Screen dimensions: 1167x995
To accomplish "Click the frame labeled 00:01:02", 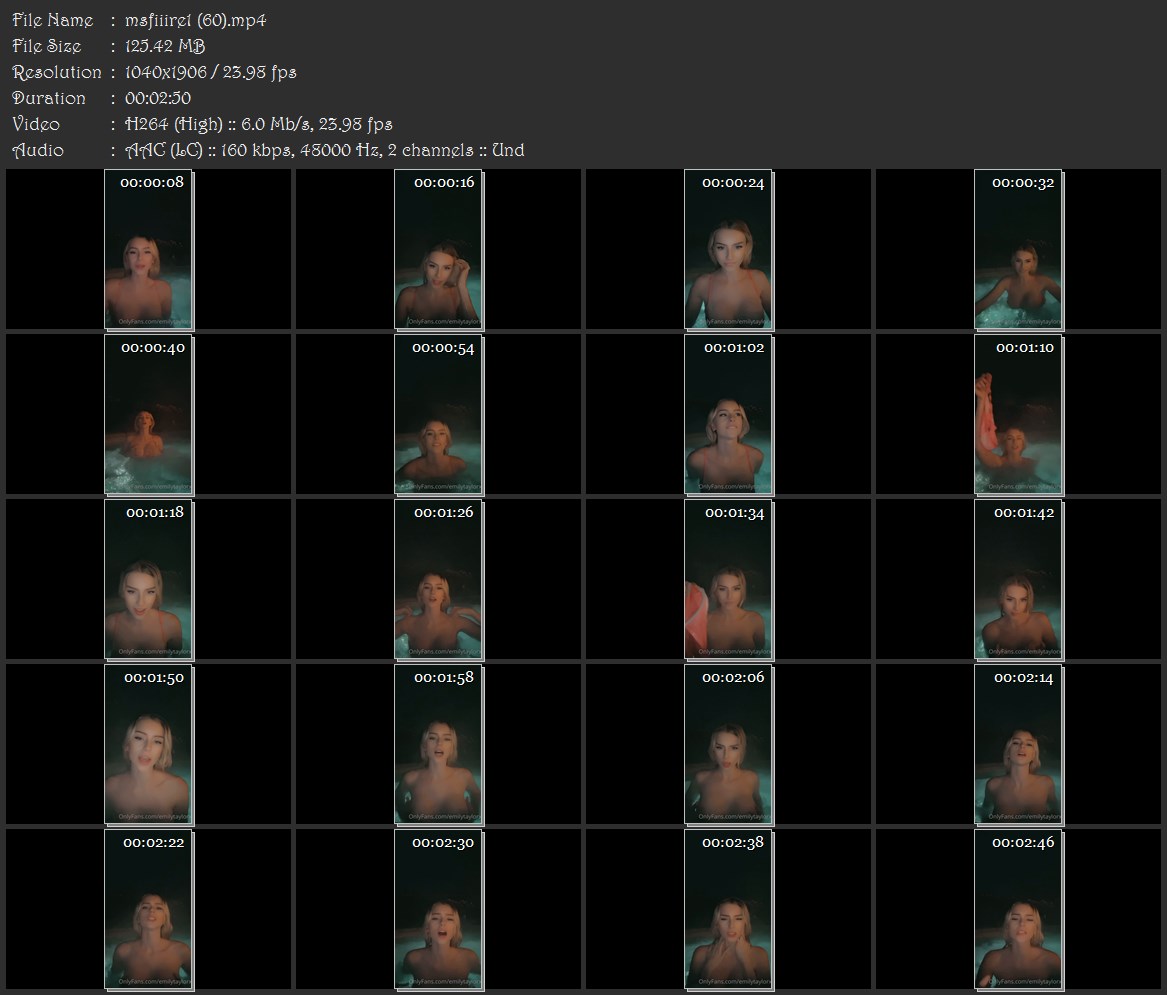I will coord(729,415).
